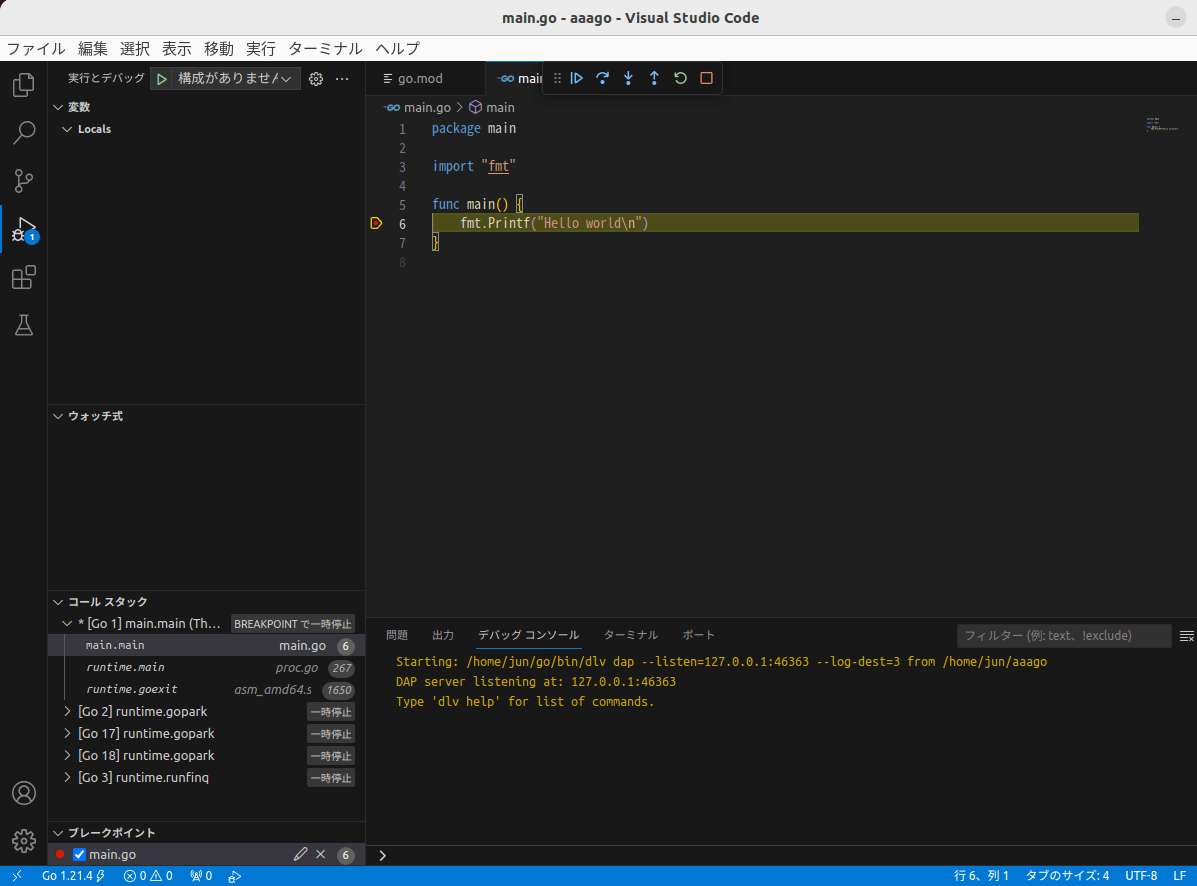Image resolution: width=1197 pixels, height=886 pixels.
Task: Open the debug view more actions ellipsis
Action: 342,79
